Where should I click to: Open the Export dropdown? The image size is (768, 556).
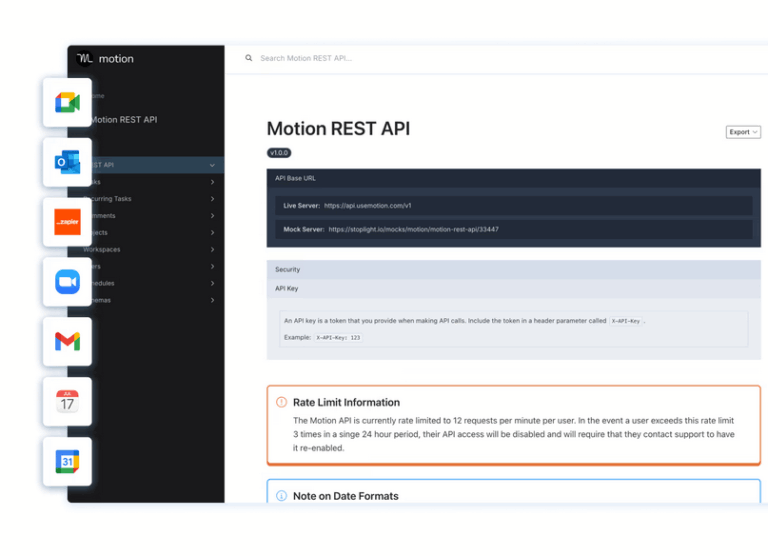click(743, 132)
